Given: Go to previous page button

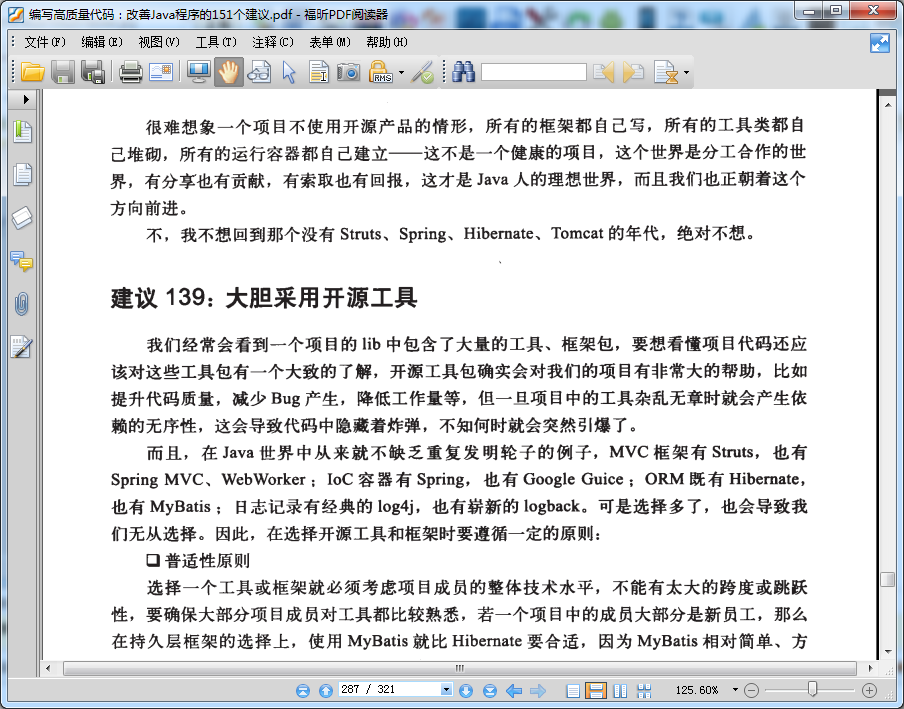Looking at the screenshot, I should 326,691.
